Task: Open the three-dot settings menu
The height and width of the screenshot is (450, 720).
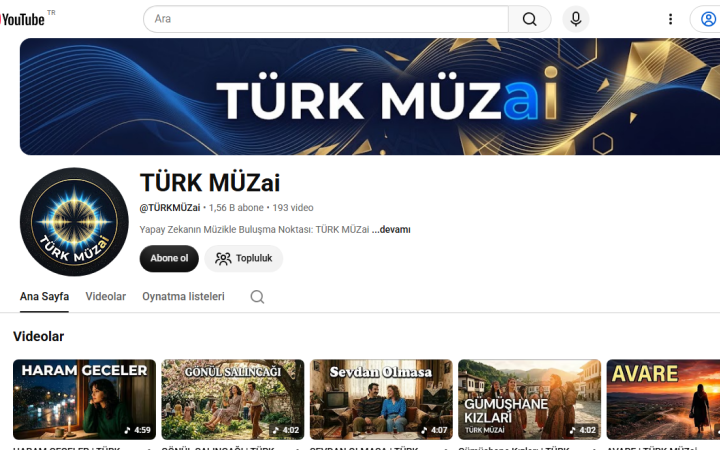Action: (670, 19)
